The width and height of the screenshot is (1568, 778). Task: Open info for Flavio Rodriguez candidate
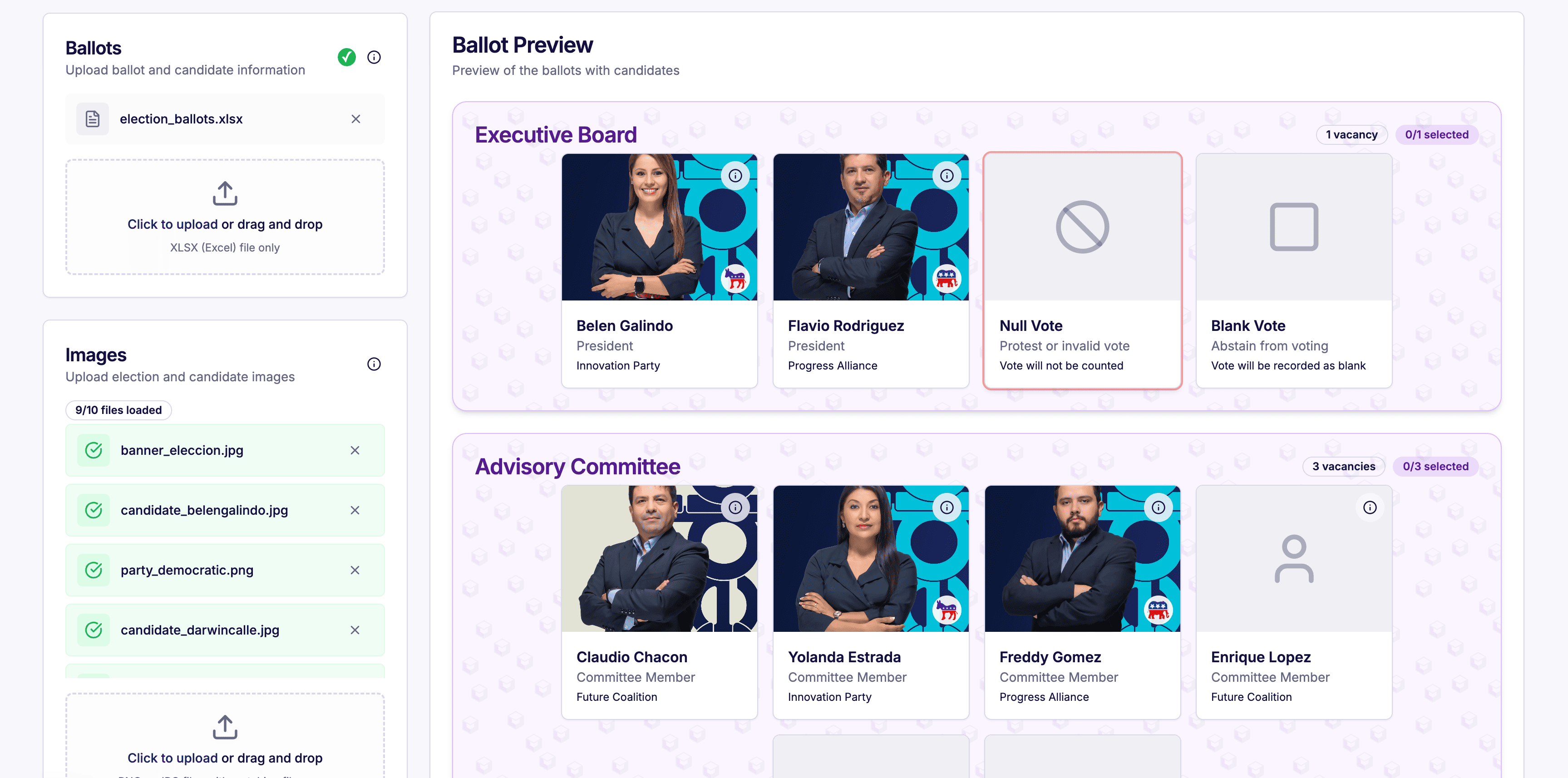pos(947,176)
